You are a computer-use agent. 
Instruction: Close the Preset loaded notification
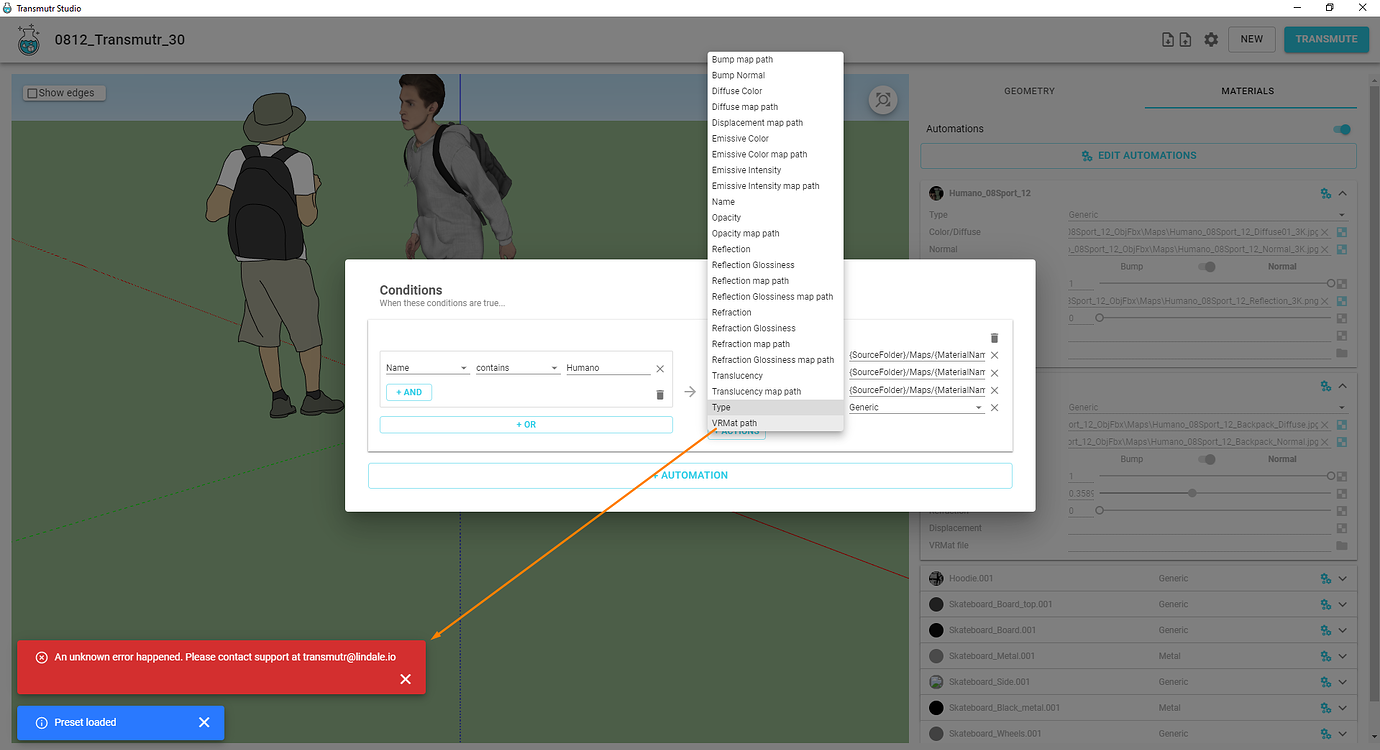pyautogui.click(x=204, y=722)
